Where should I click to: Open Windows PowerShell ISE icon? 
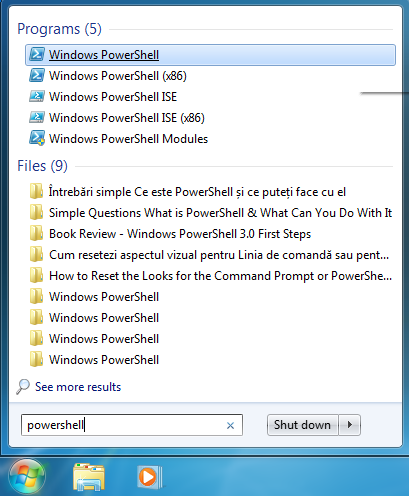click(x=37, y=97)
